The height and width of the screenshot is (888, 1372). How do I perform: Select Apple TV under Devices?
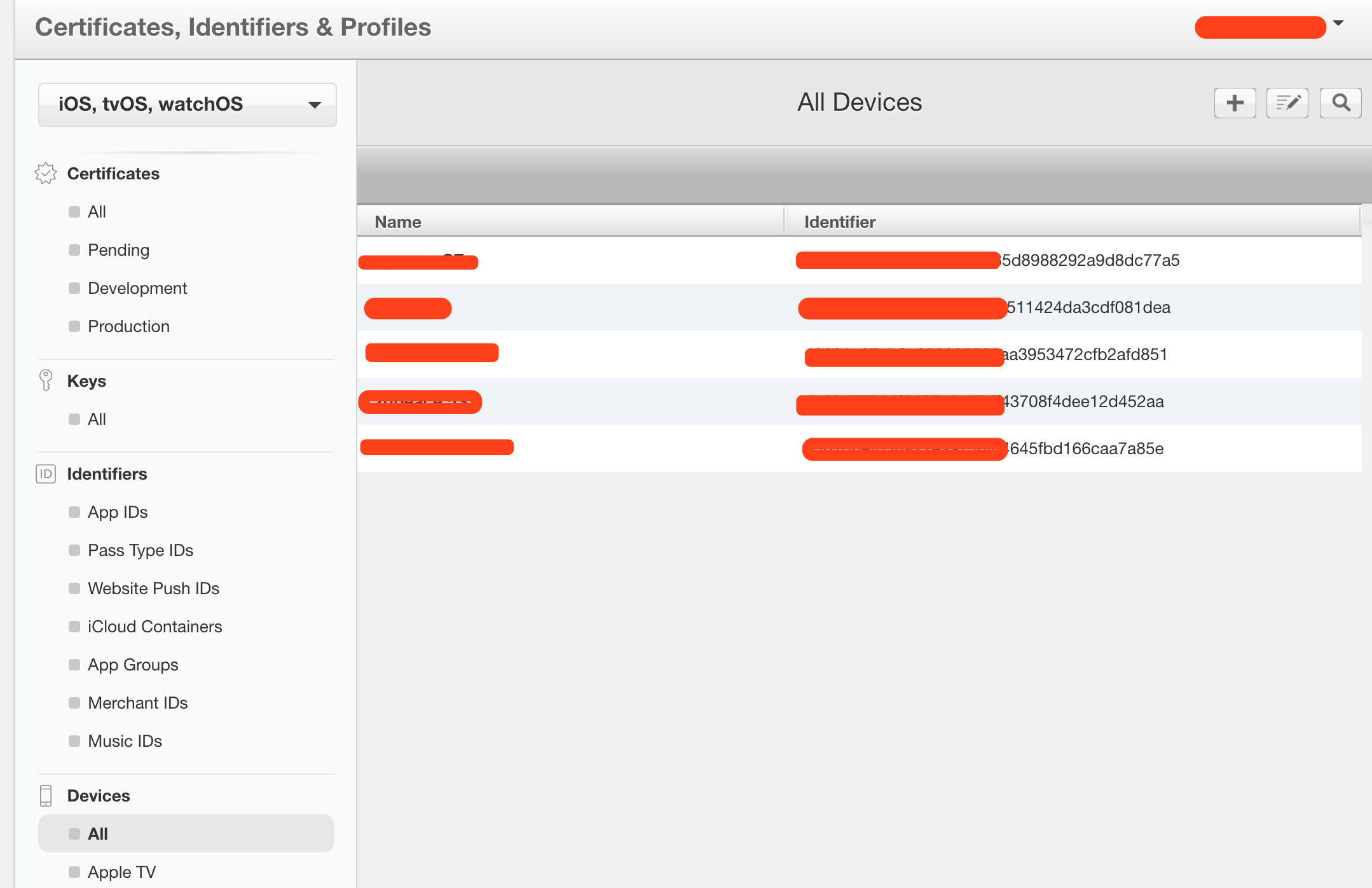[x=121, y=871]
